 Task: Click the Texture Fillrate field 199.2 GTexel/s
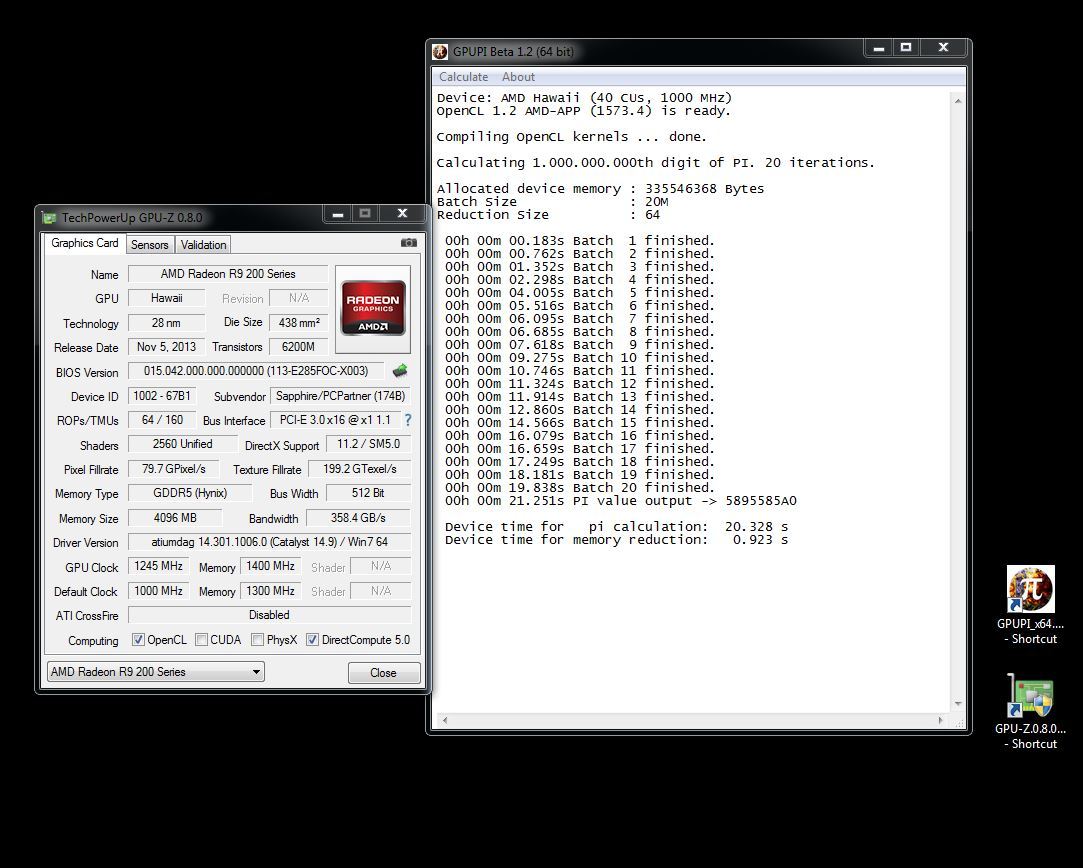pos(359,469)
